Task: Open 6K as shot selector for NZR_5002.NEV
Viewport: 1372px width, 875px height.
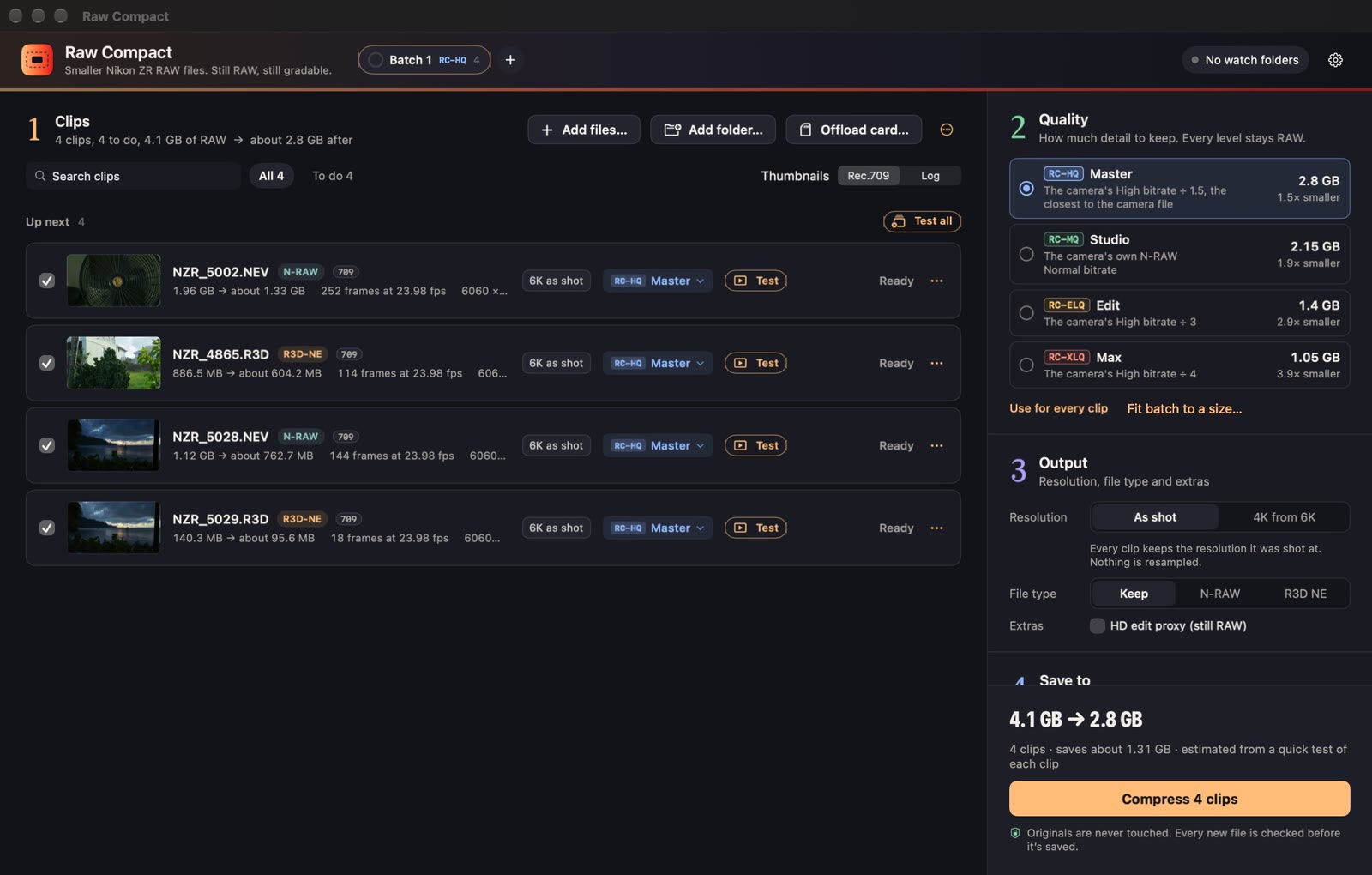Action: (556, 281)
